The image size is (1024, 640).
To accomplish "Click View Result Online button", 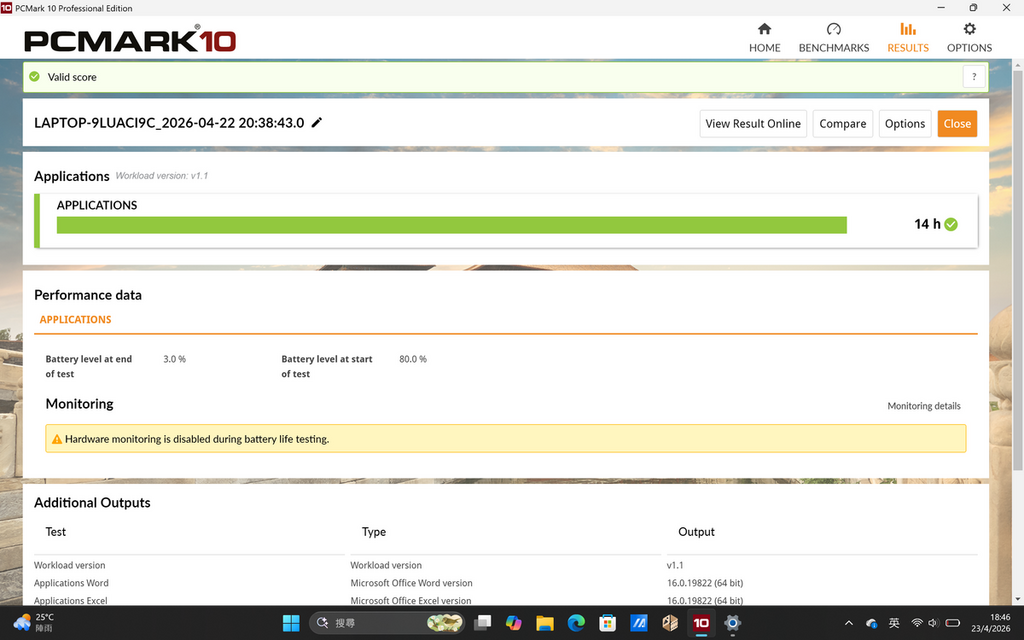I will 753,123.
